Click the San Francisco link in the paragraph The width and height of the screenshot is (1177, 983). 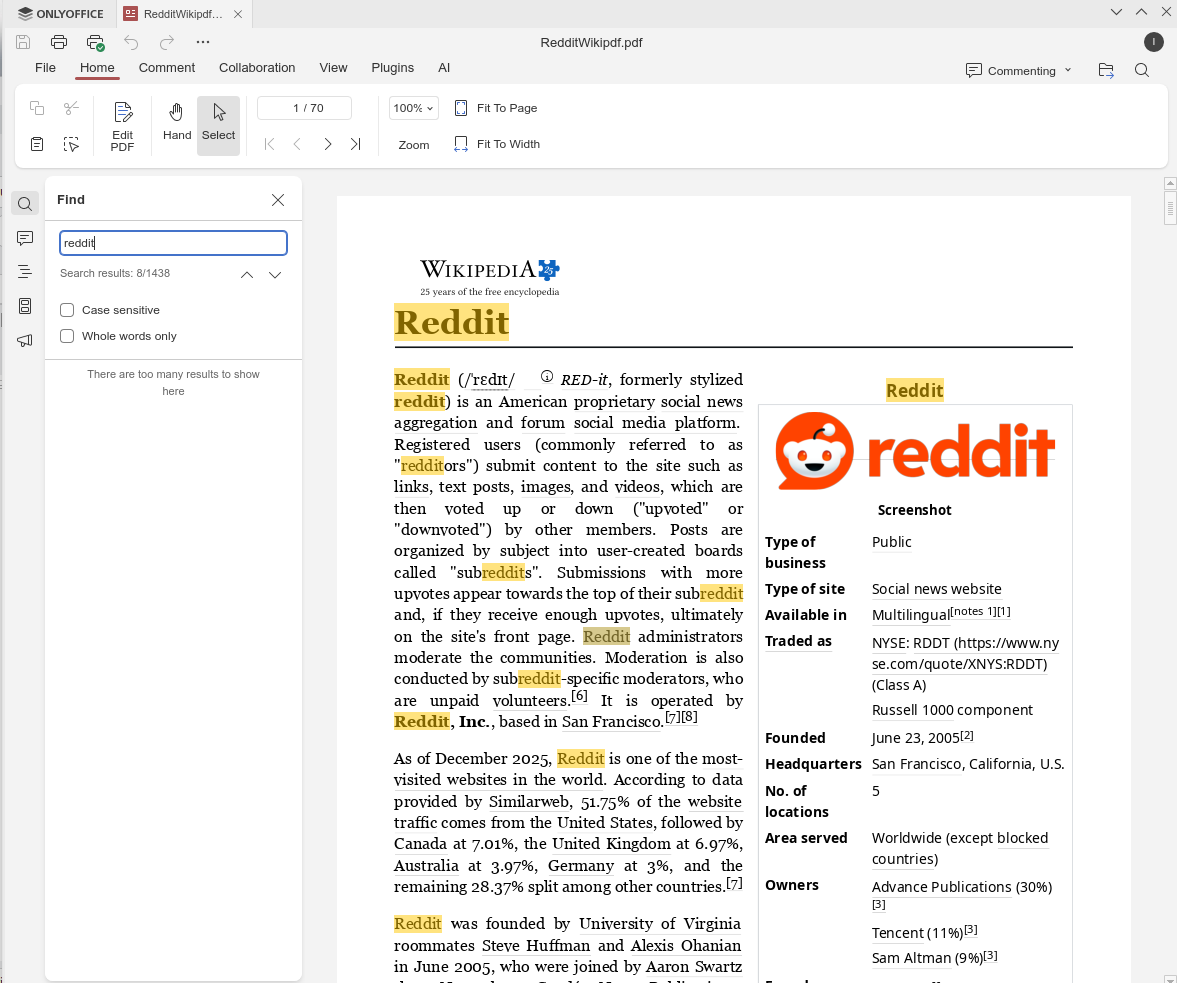[x=613, y=722]
